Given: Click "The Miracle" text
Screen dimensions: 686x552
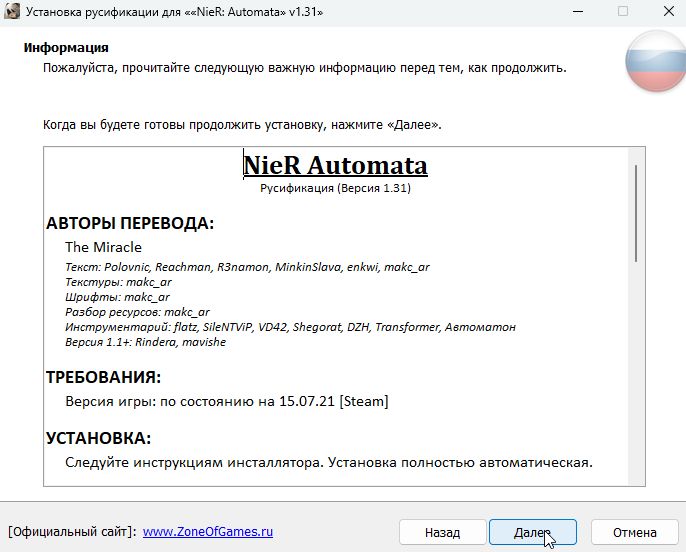Looking at the screenshot, I should pos(103,247).
